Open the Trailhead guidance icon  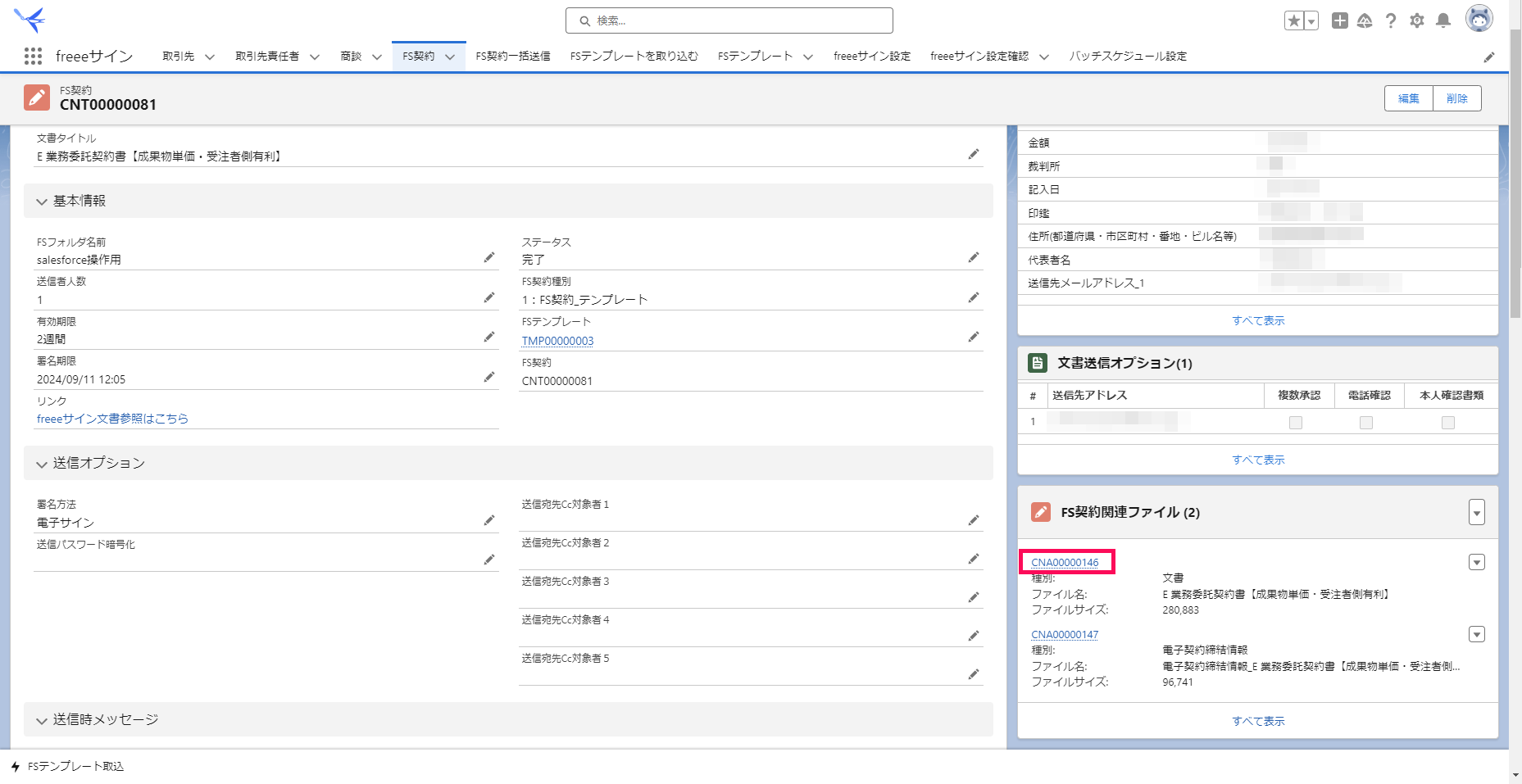[x=1365, y=20]
